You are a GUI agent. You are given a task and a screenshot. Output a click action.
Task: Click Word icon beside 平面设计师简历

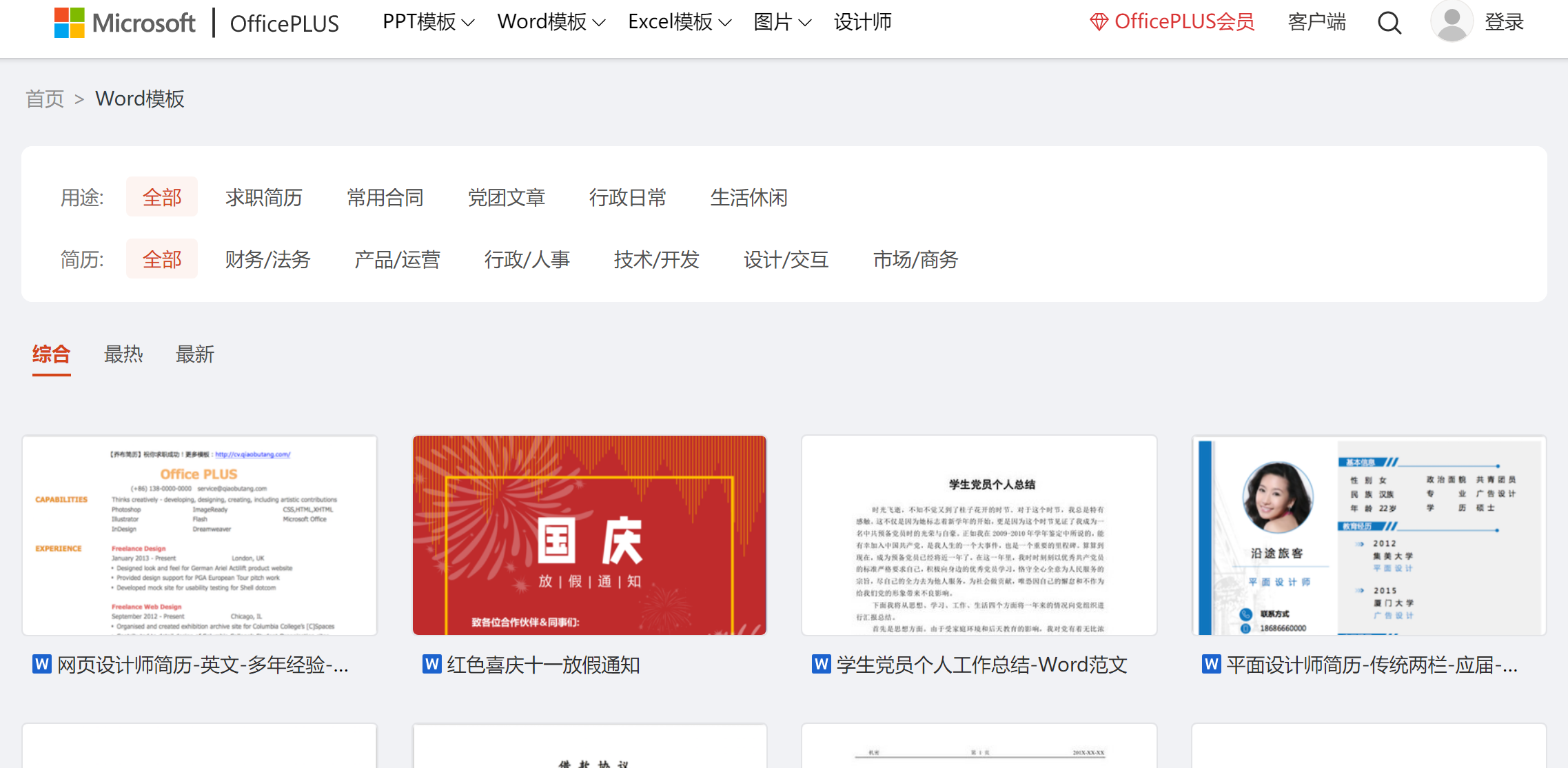coord(1211,664)
